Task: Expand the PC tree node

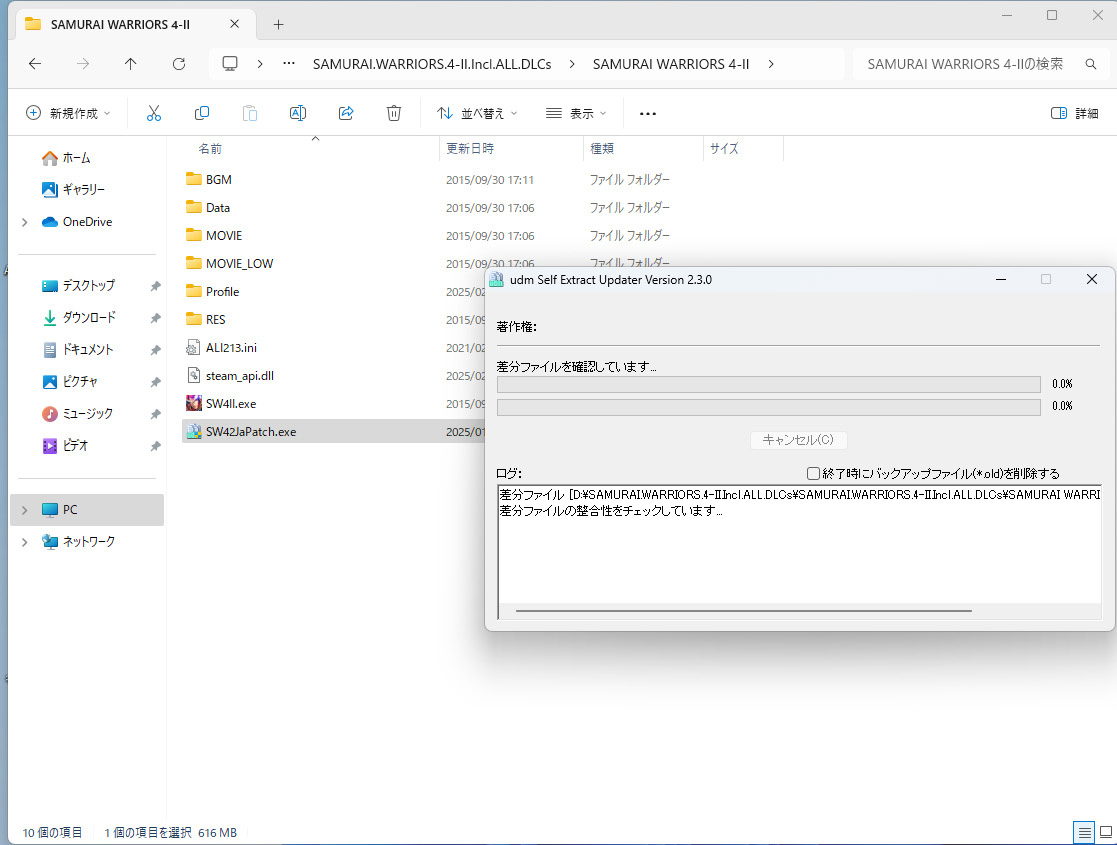Action: (25, 510)
